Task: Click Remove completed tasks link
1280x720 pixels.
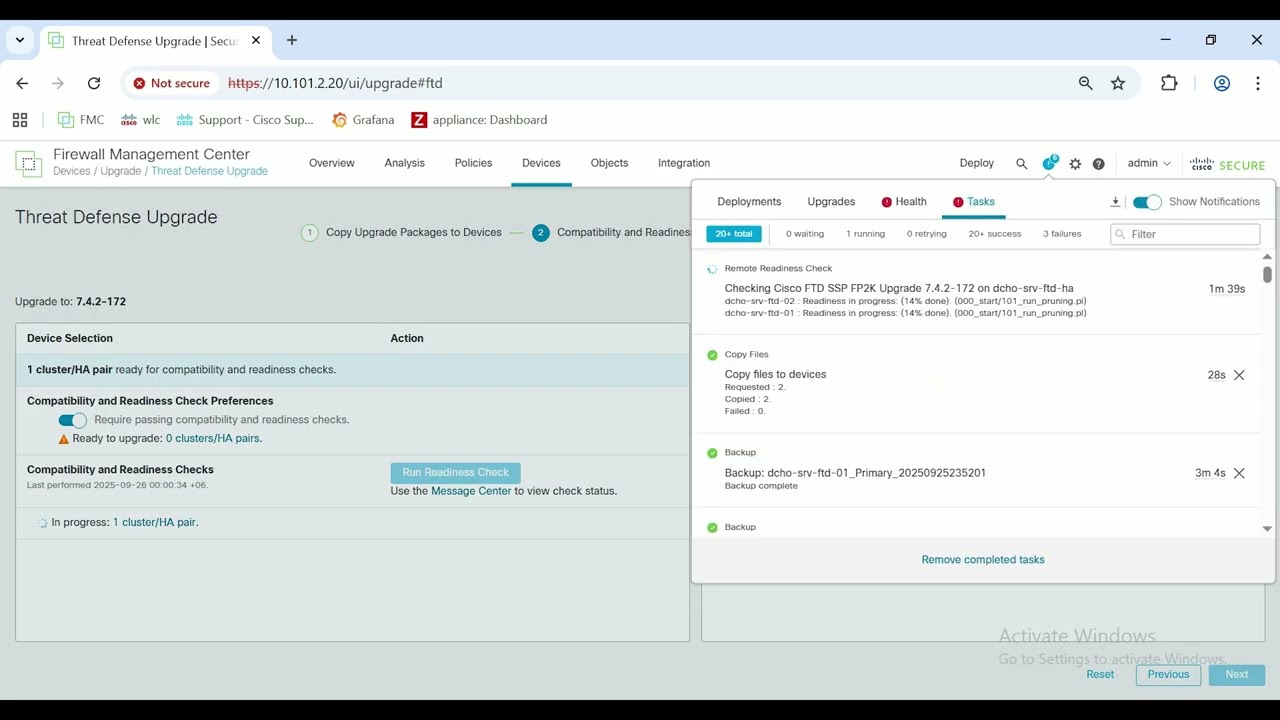Action: coord(983,560)
